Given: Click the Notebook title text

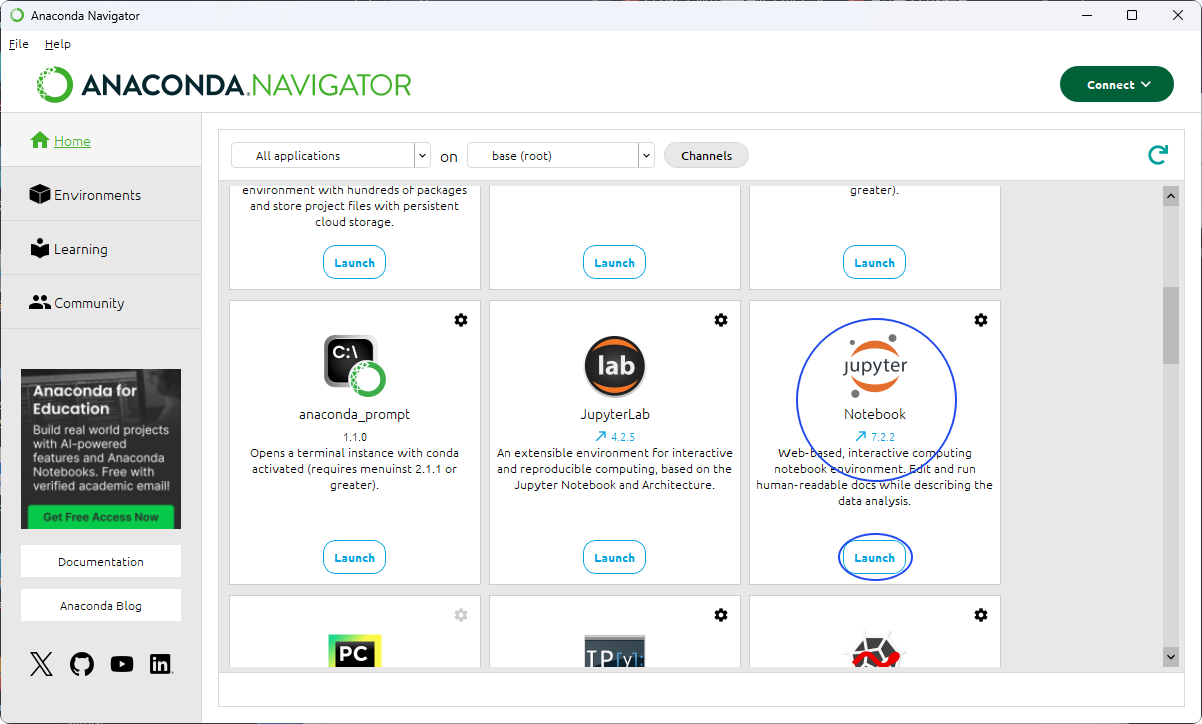Looking at the screenshot, I should pos(875,414).
